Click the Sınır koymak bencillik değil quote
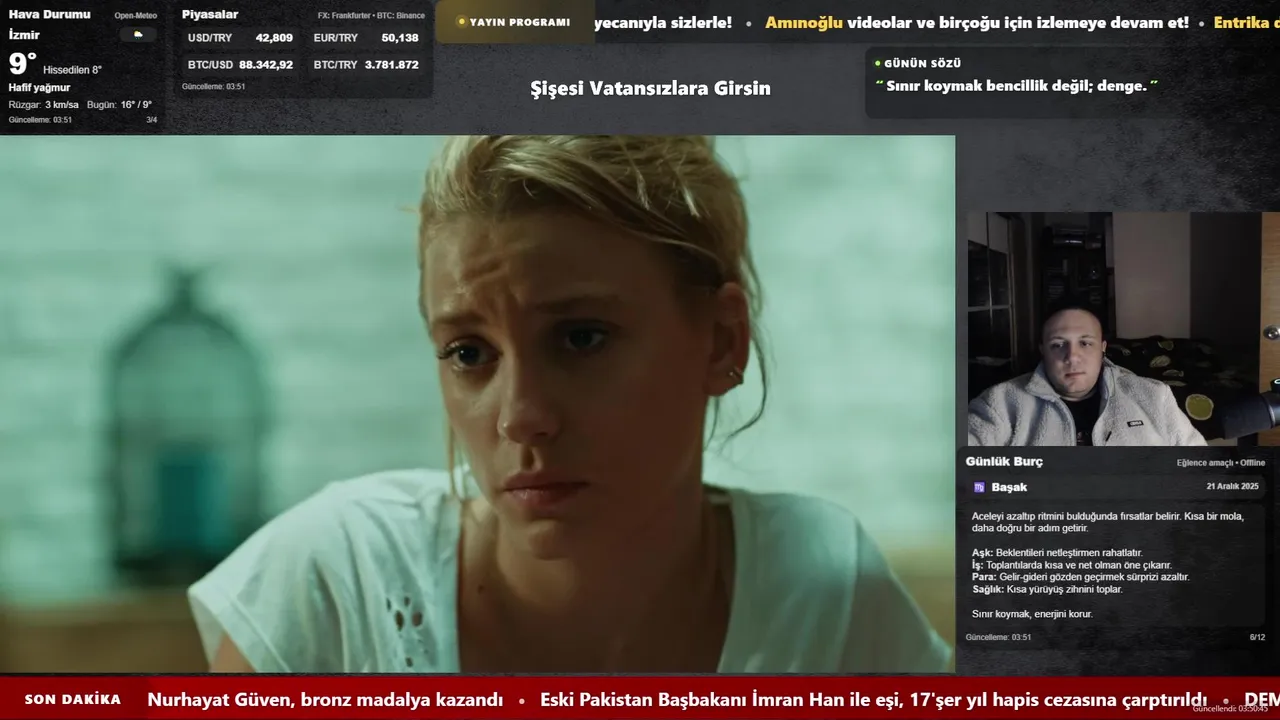 pyautogui.click(x=1016, y=86)
